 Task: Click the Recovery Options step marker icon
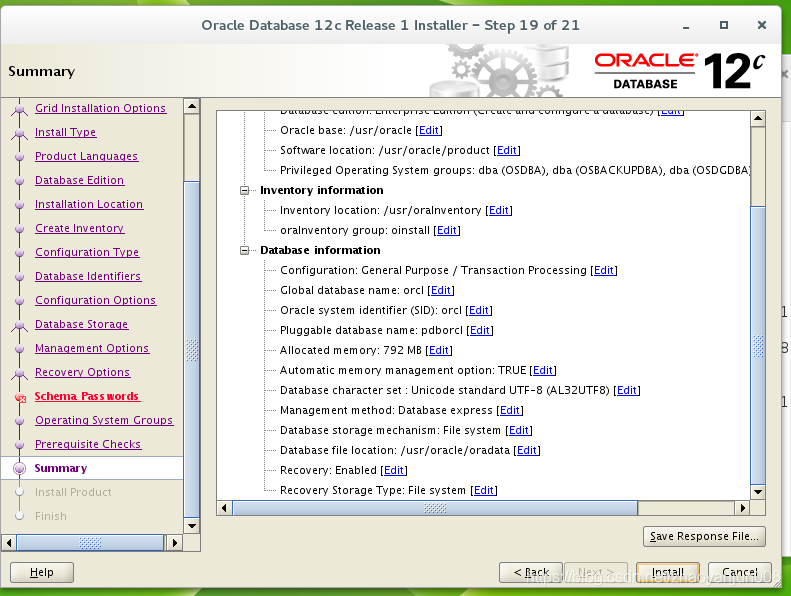(20, 372)
